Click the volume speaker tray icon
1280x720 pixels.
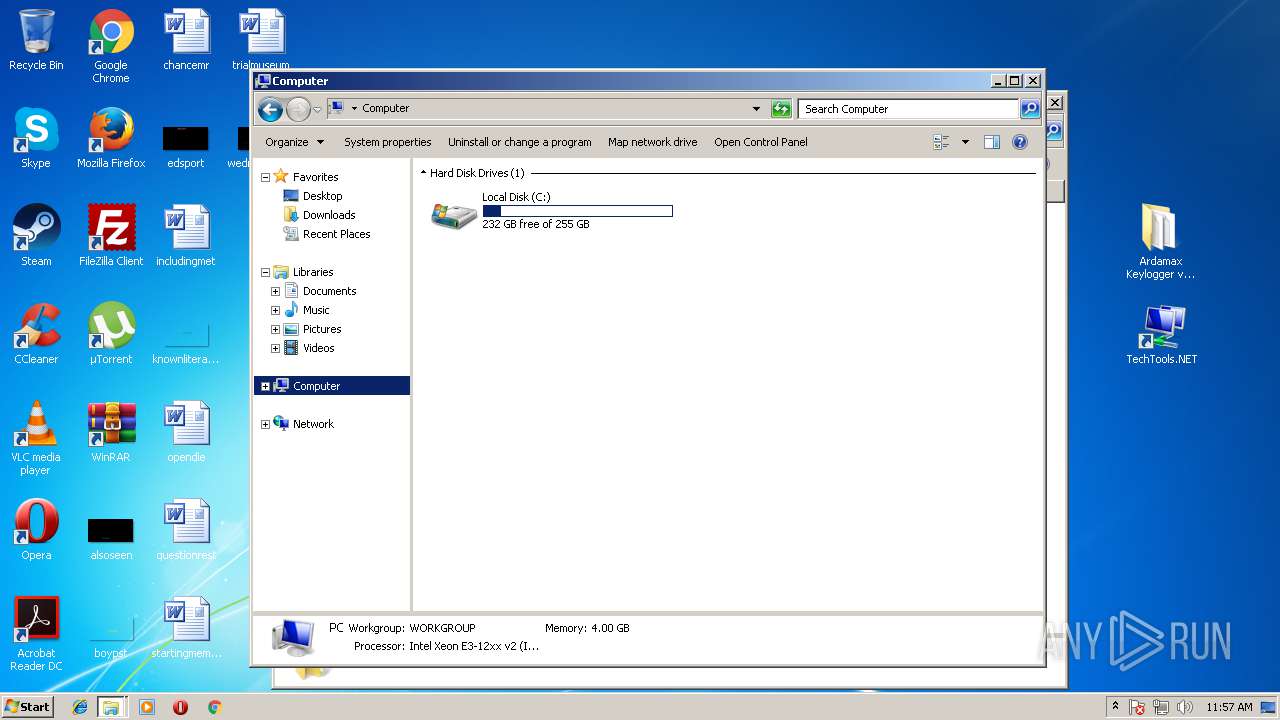coord(1185,707)
